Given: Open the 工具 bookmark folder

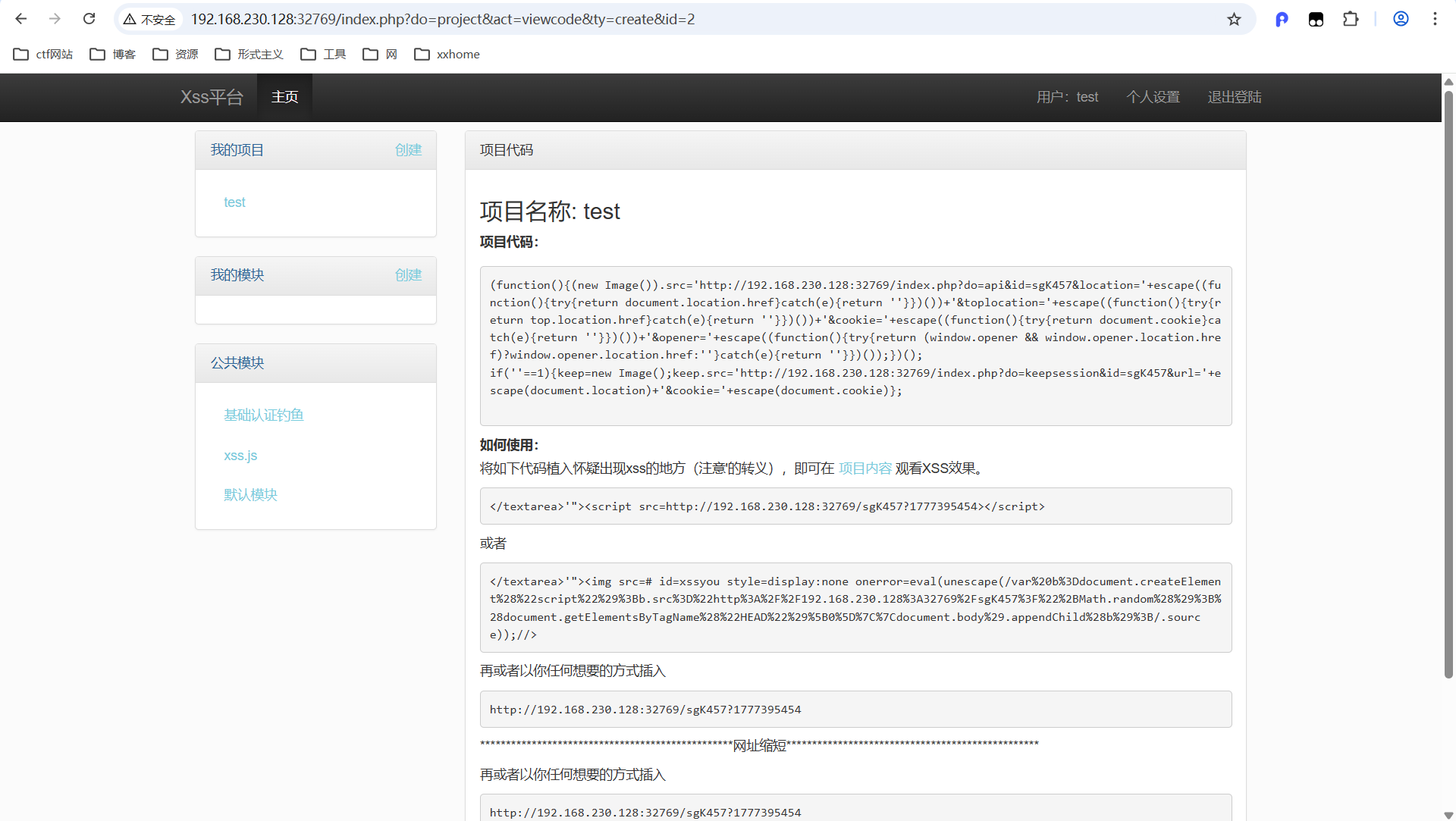Looking at the screenshot, I should pyautogui.click(x=323, y=55).
